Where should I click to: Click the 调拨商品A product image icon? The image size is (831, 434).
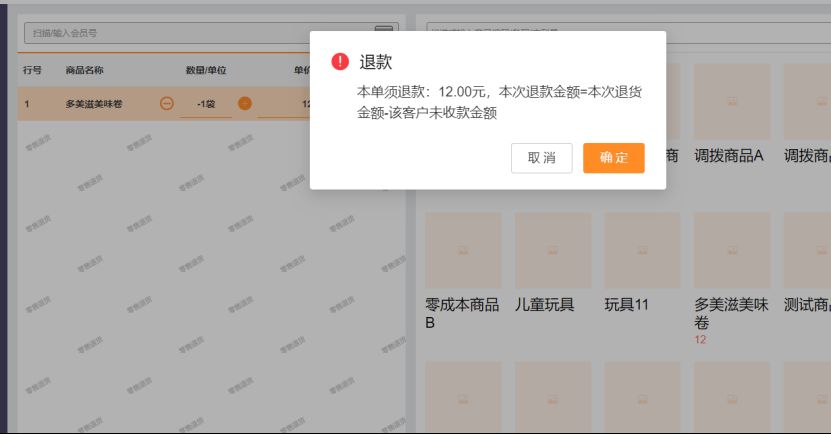point(732,101)
